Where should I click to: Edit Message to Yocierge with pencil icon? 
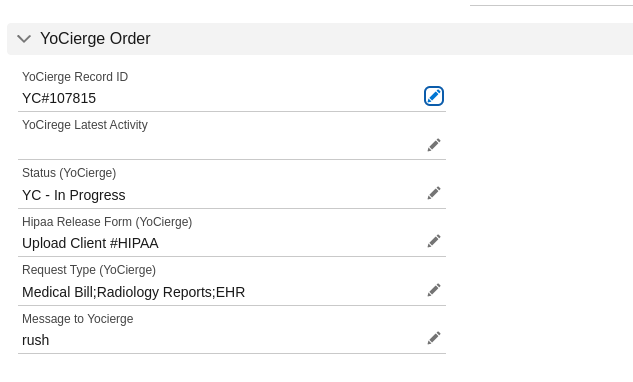(x=434, y=338)
